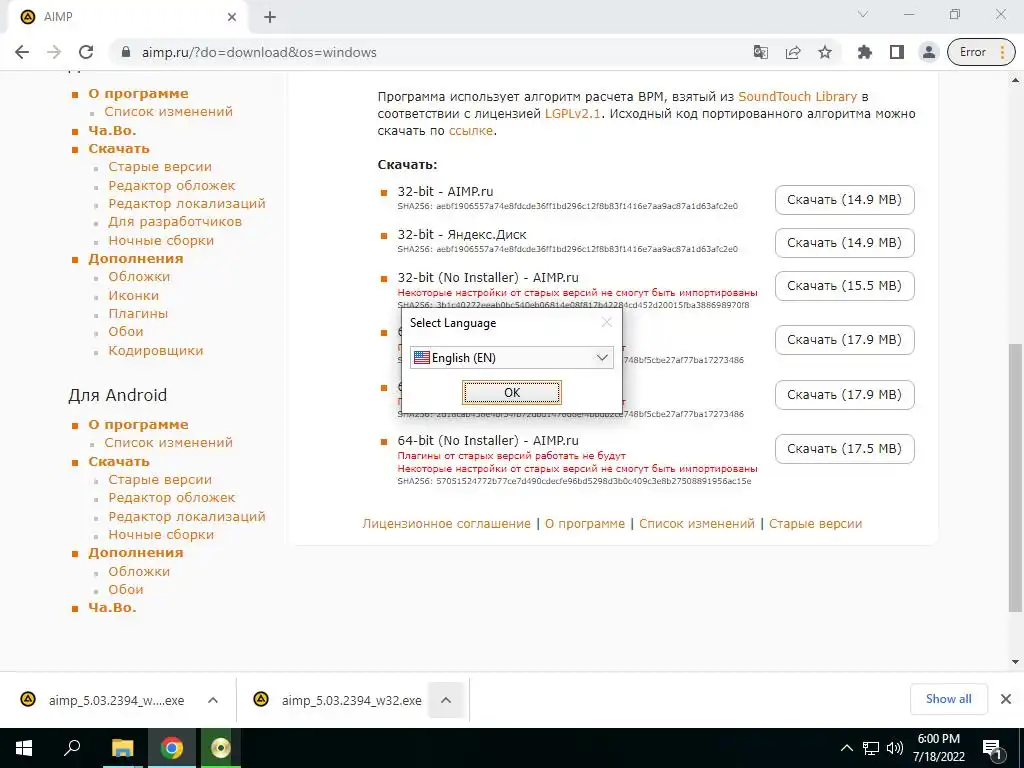Click the scrollbar down arrow

click(1015, 662)
